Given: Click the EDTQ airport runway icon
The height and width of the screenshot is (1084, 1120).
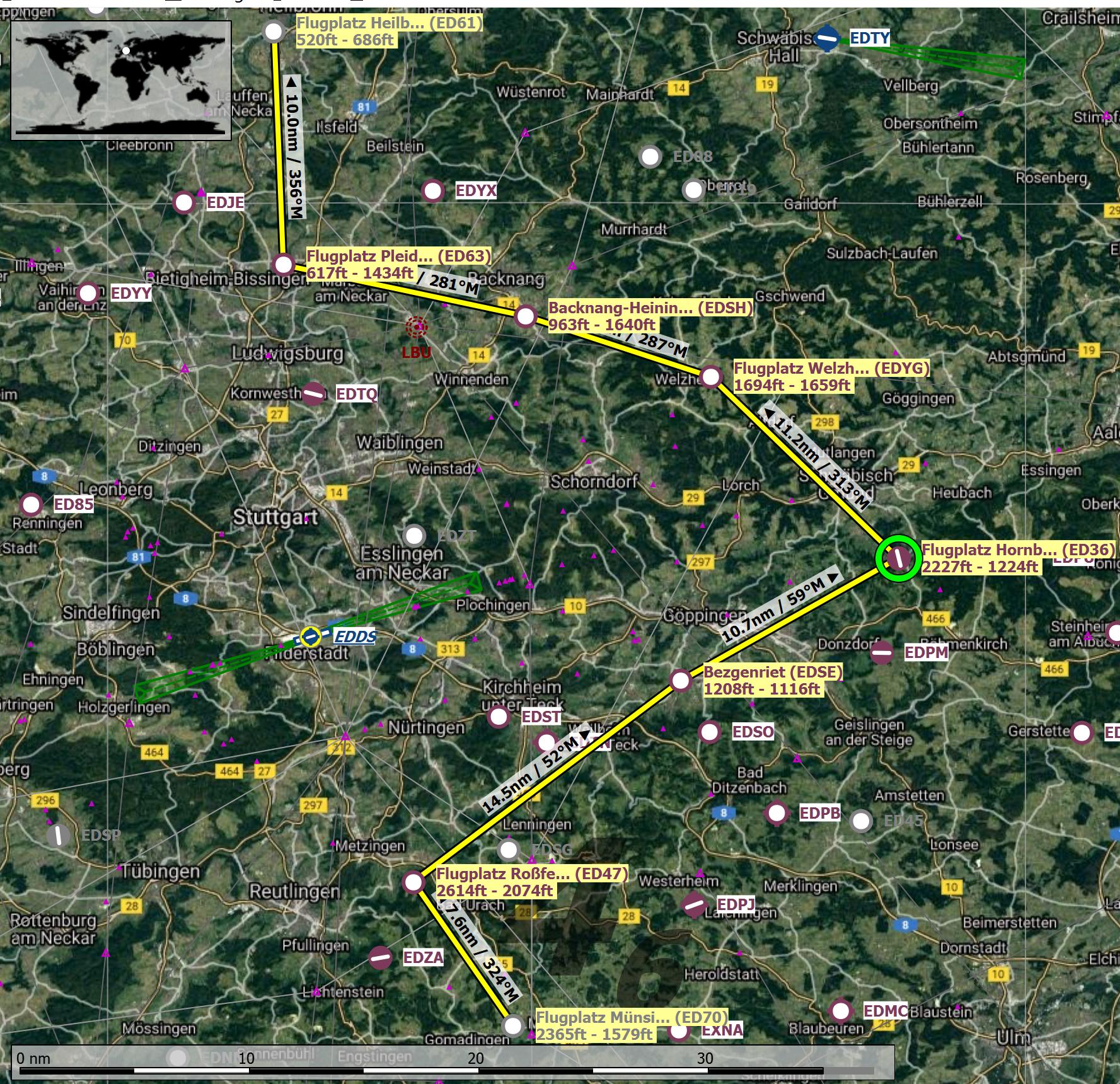Looking at the screenshot, I should pos(313,394).
